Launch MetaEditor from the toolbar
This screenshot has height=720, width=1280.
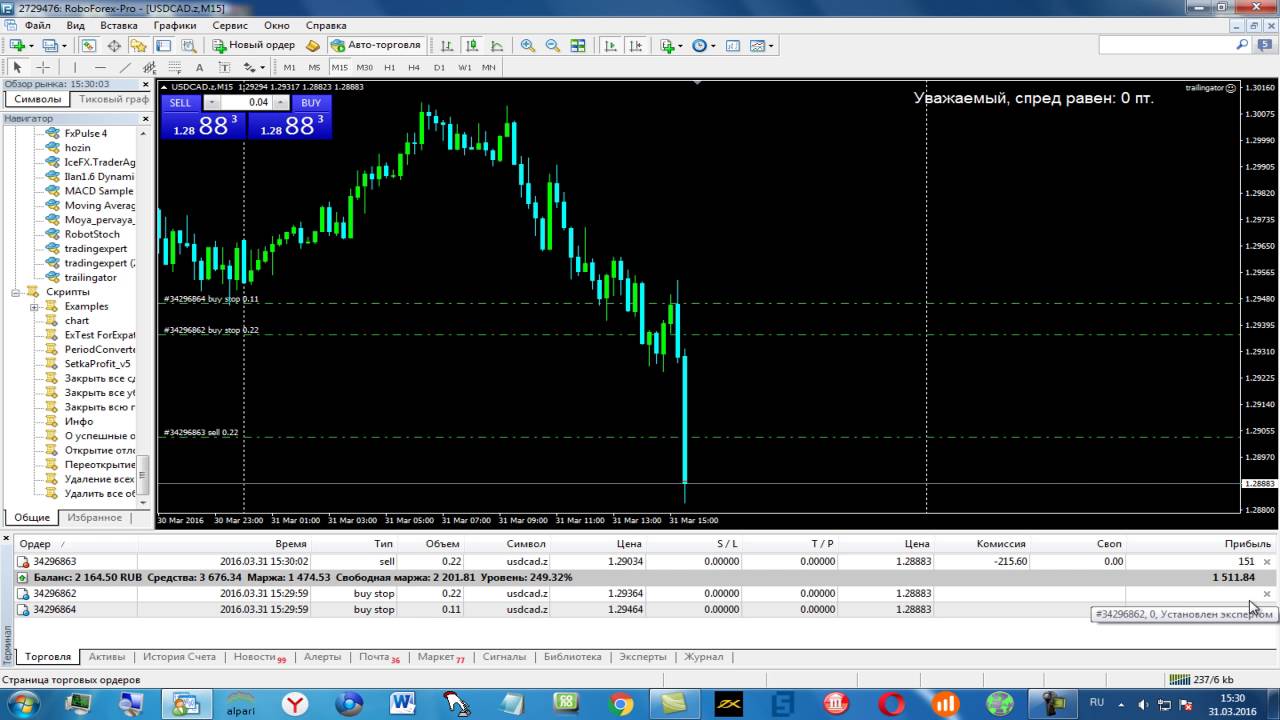click(313, 46)
